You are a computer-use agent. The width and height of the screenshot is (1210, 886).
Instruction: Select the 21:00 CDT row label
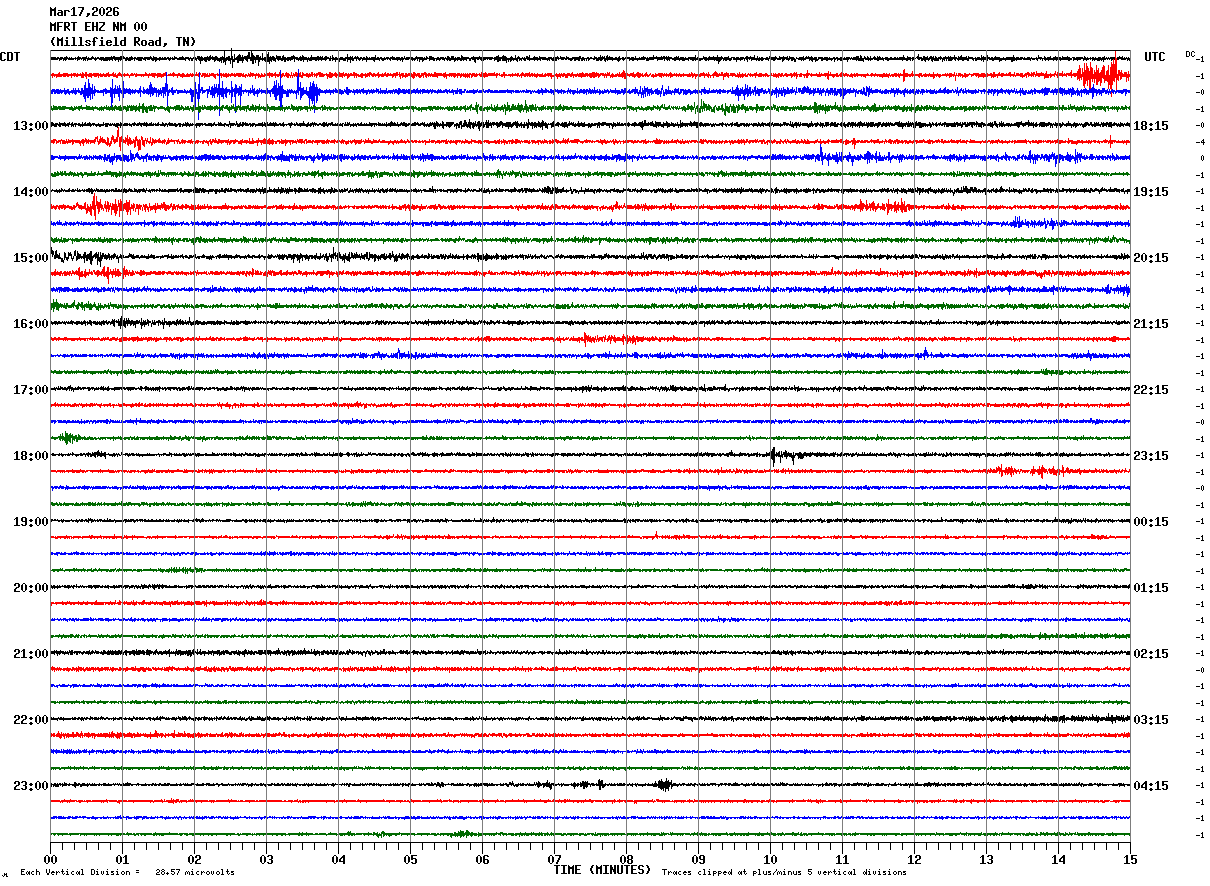30,654
